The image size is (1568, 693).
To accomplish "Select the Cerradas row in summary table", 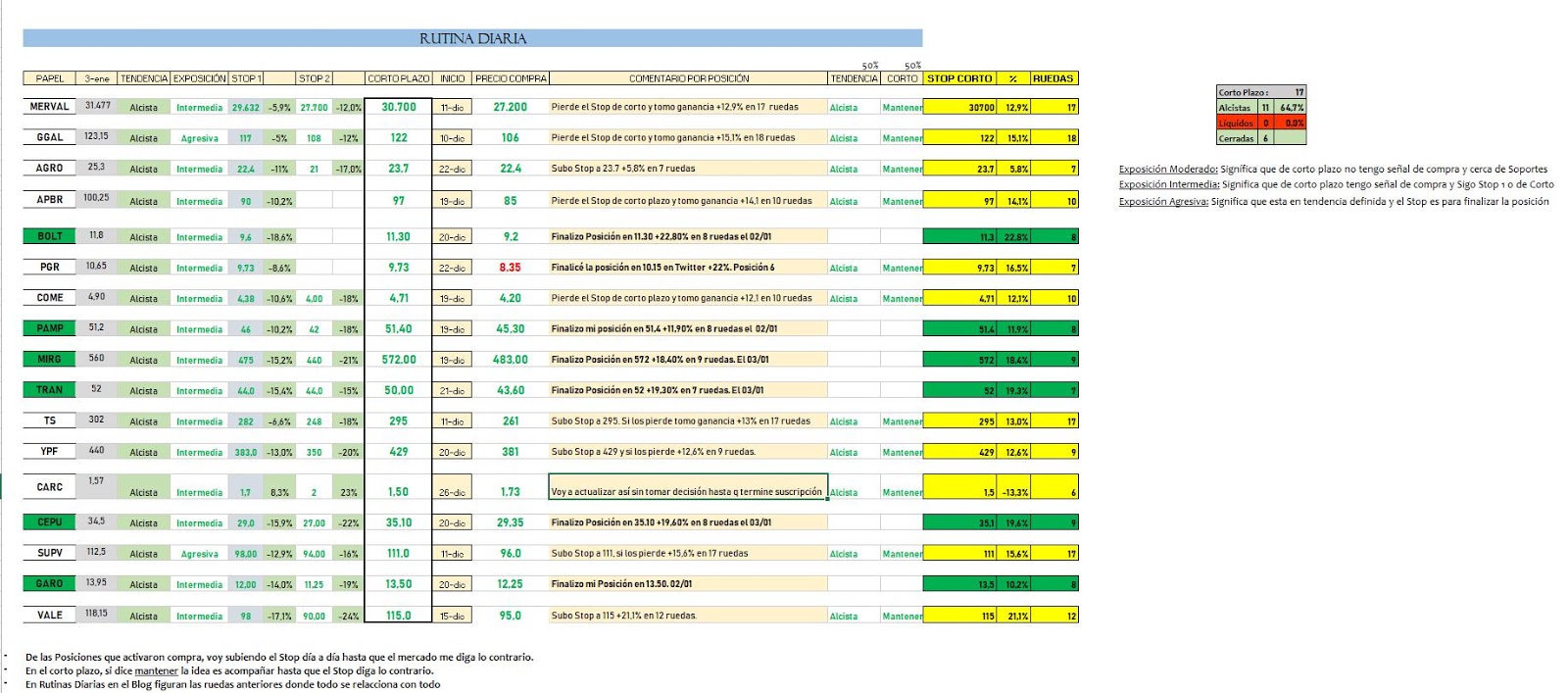I will pyautogui.click(x=1261, y=138).
